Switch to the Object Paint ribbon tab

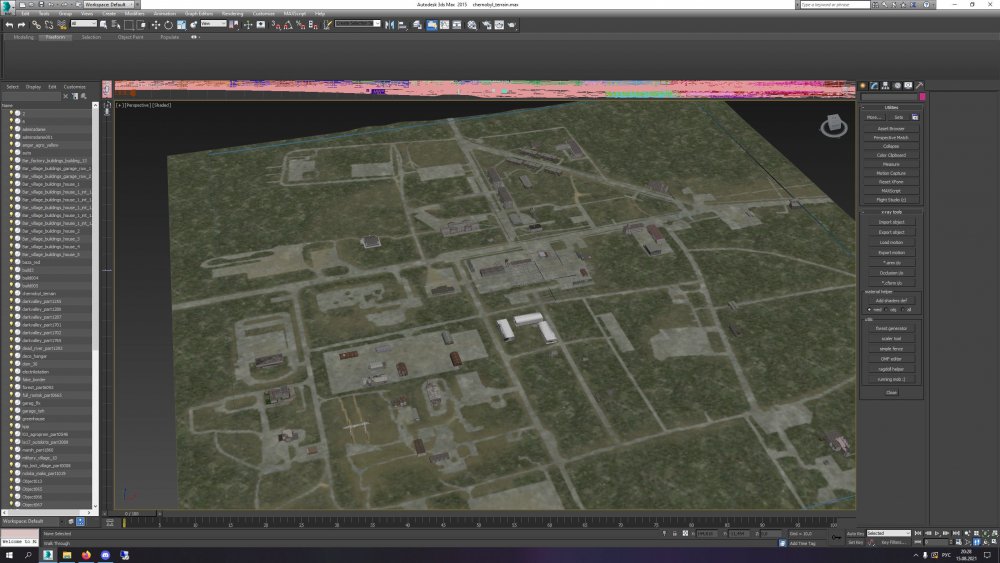(x=130, y=37)
